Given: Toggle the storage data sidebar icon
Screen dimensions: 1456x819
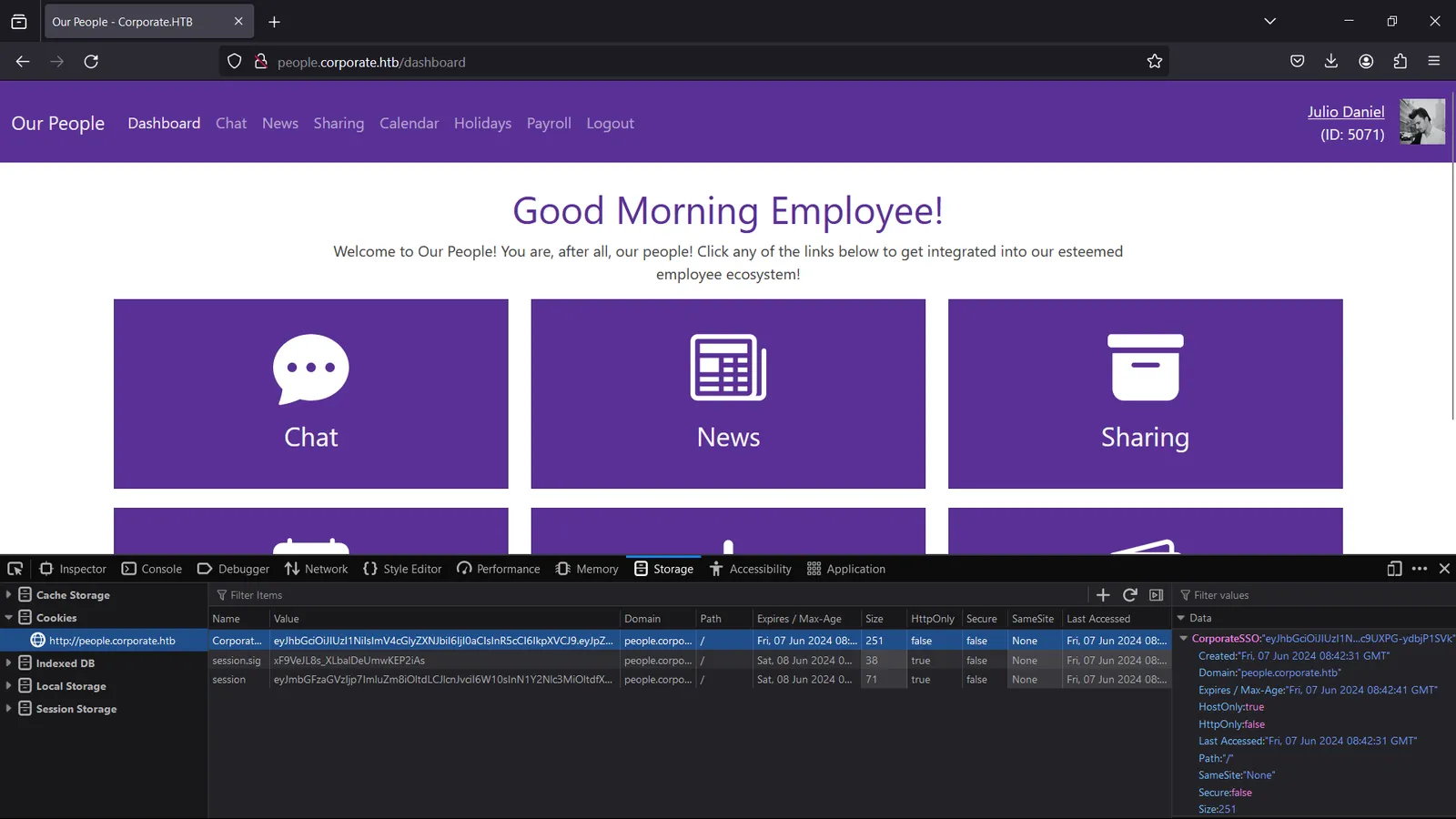Looking at the screenshot, I should [x=1157, y=595].
